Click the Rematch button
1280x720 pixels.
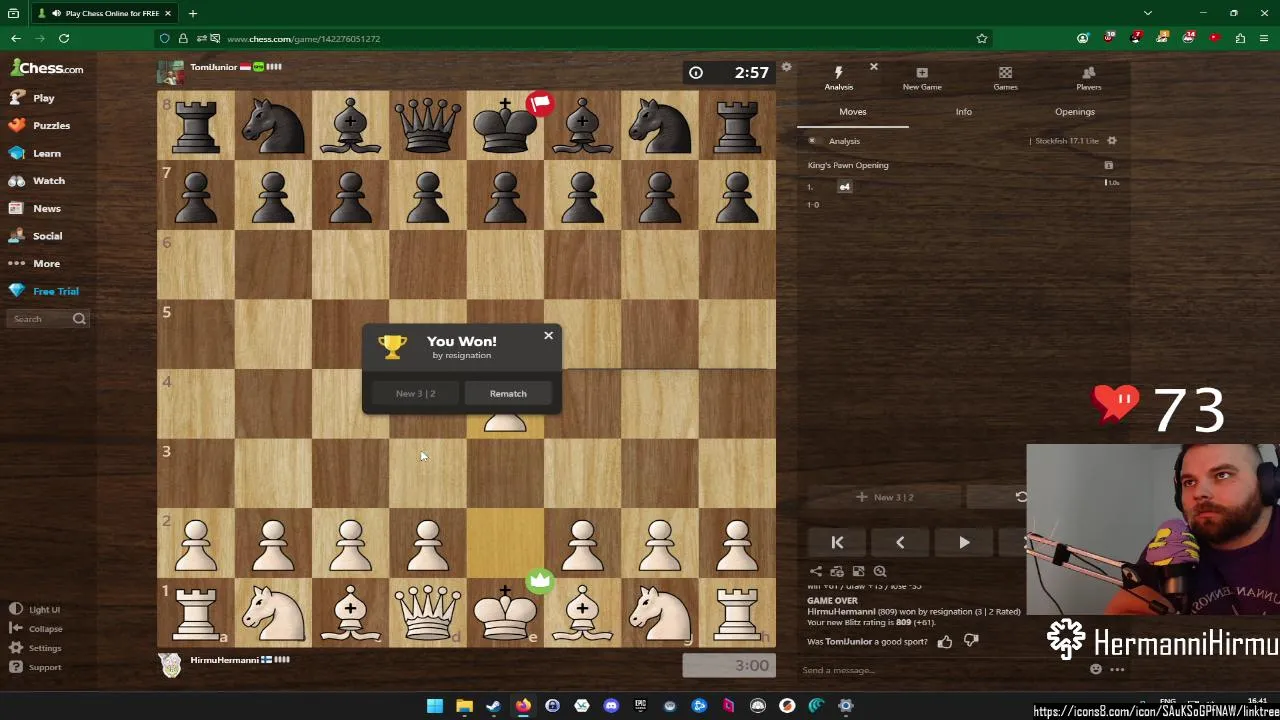pyautogui.click(x=508, y=394)
